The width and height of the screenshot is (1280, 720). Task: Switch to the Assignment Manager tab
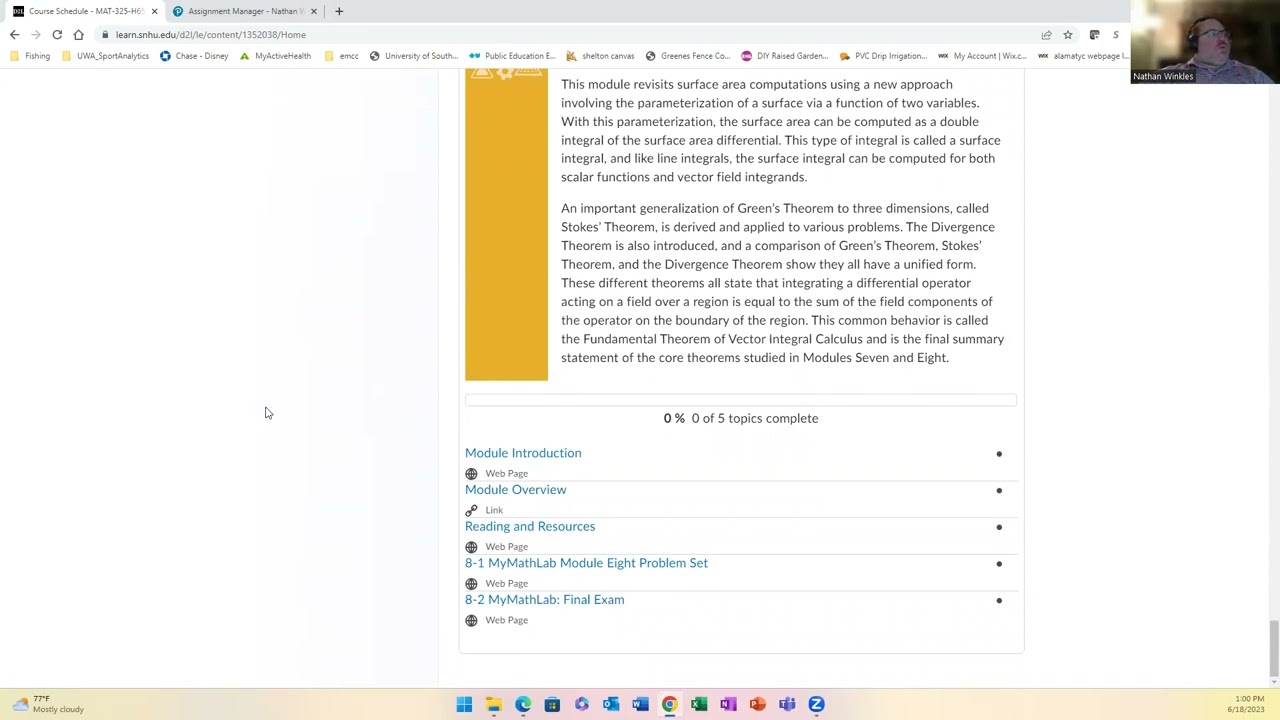pos(244,11)
